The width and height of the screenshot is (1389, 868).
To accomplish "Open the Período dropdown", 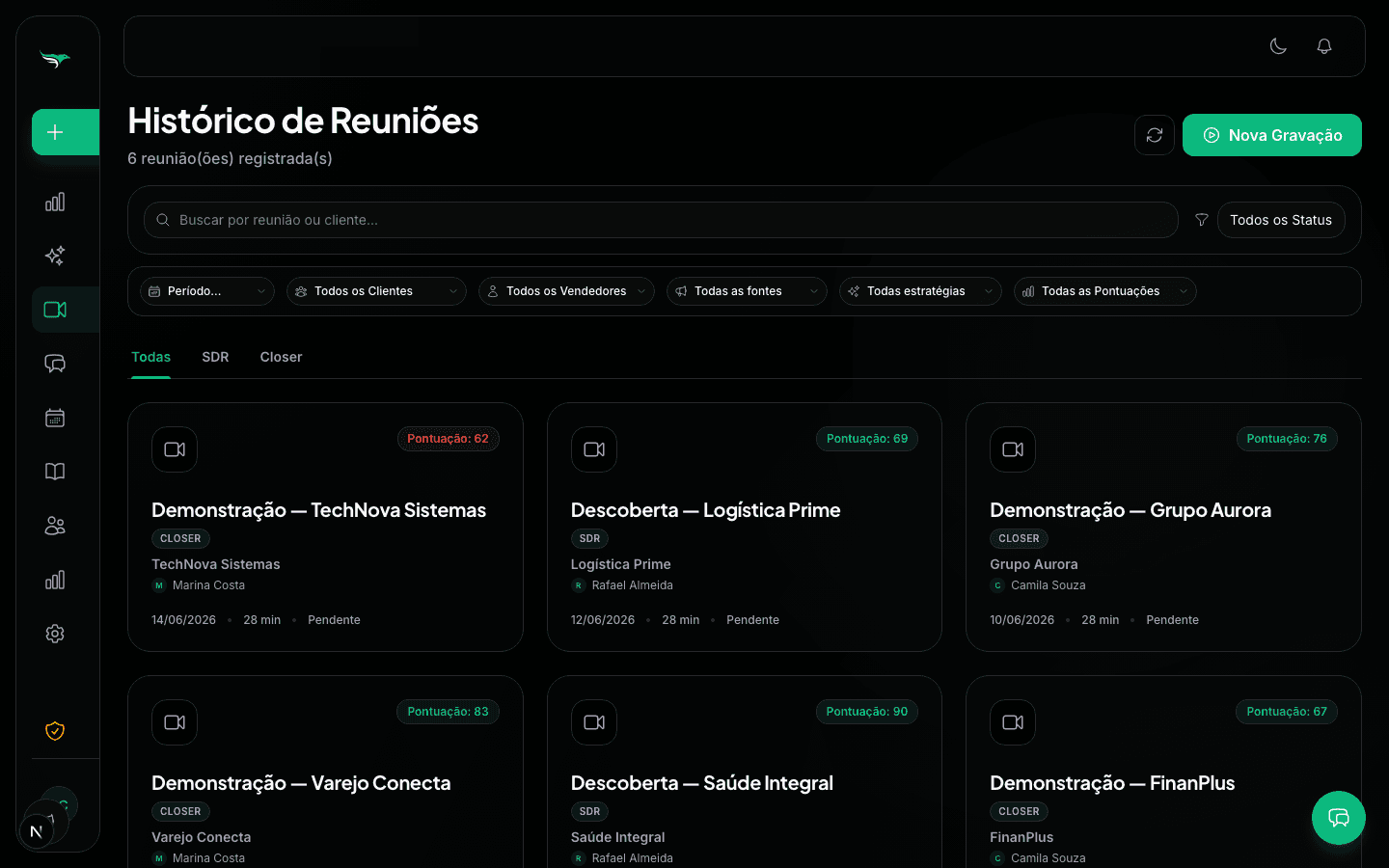I will coord(207,291).
